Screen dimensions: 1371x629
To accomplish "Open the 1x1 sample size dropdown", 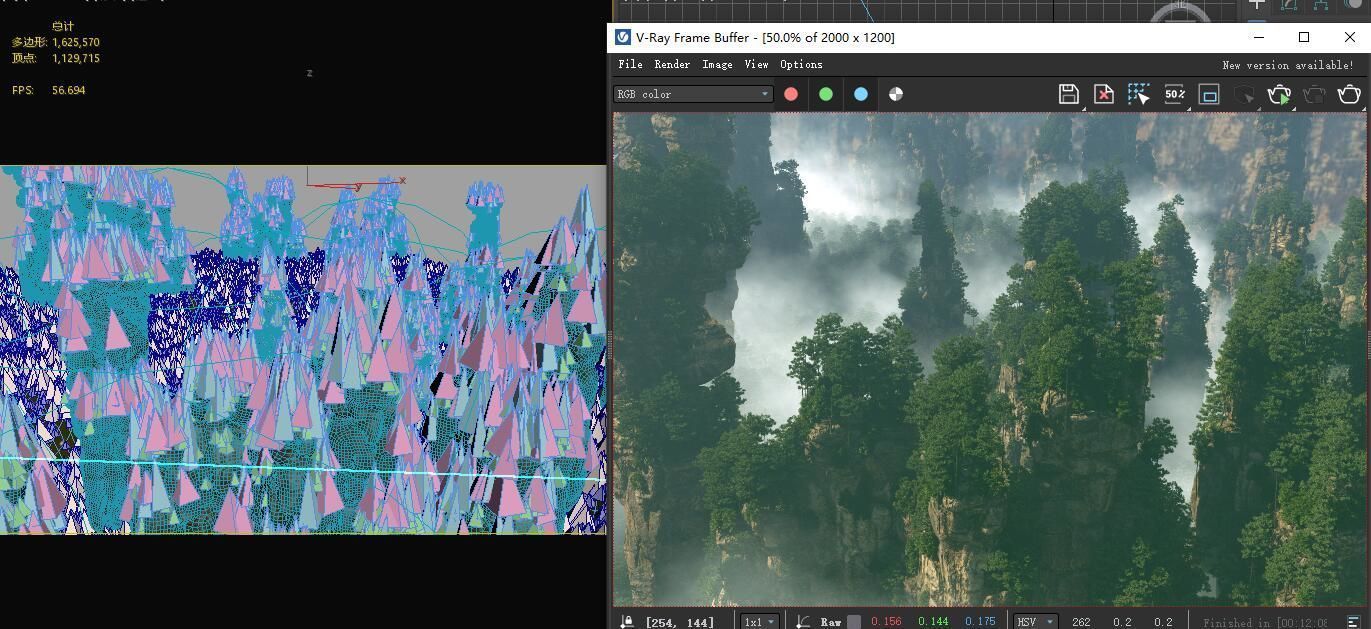I will pyautogui.click(x=760, y=622).
